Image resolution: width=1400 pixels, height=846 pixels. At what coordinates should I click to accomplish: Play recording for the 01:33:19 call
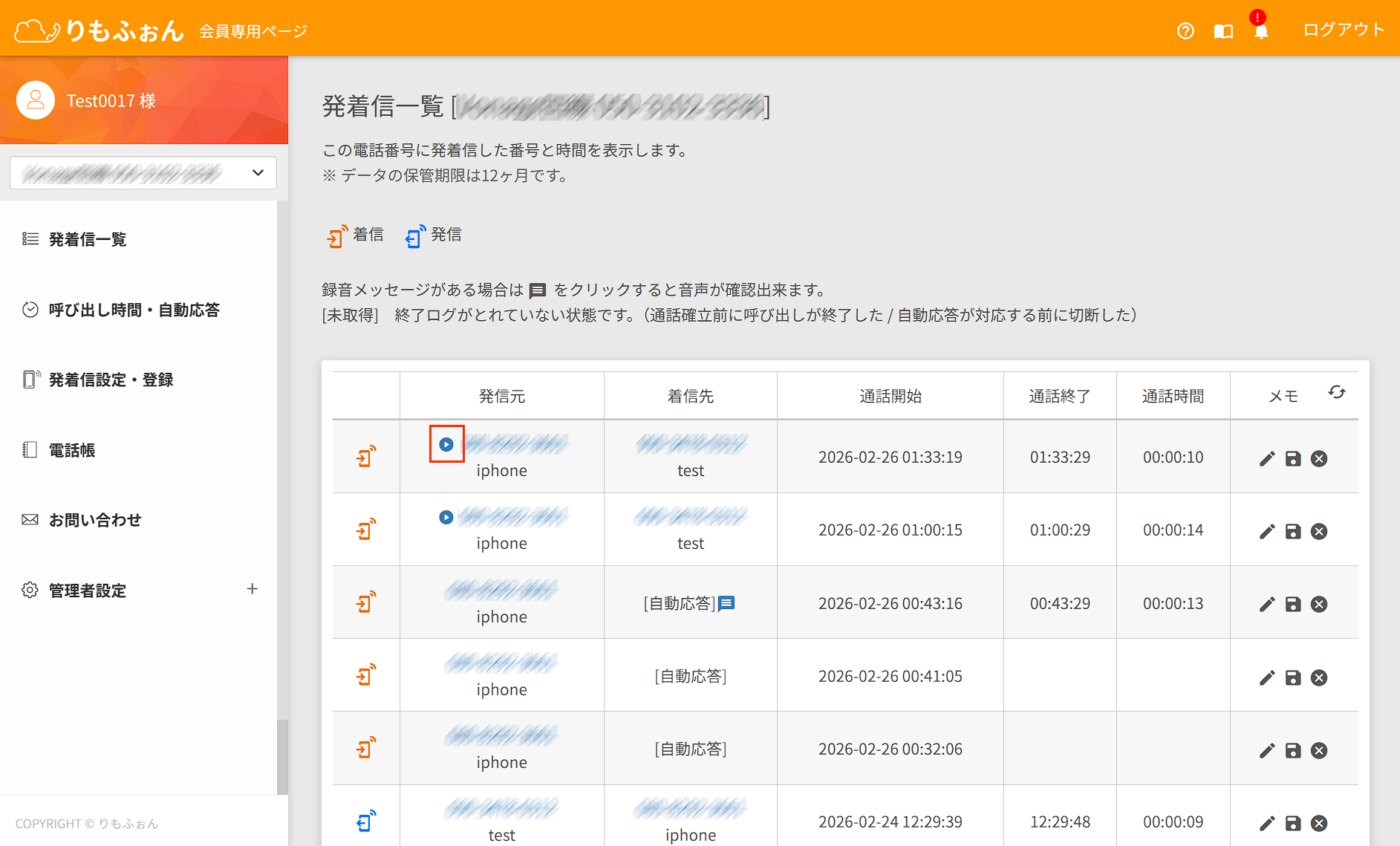point(446,444)
